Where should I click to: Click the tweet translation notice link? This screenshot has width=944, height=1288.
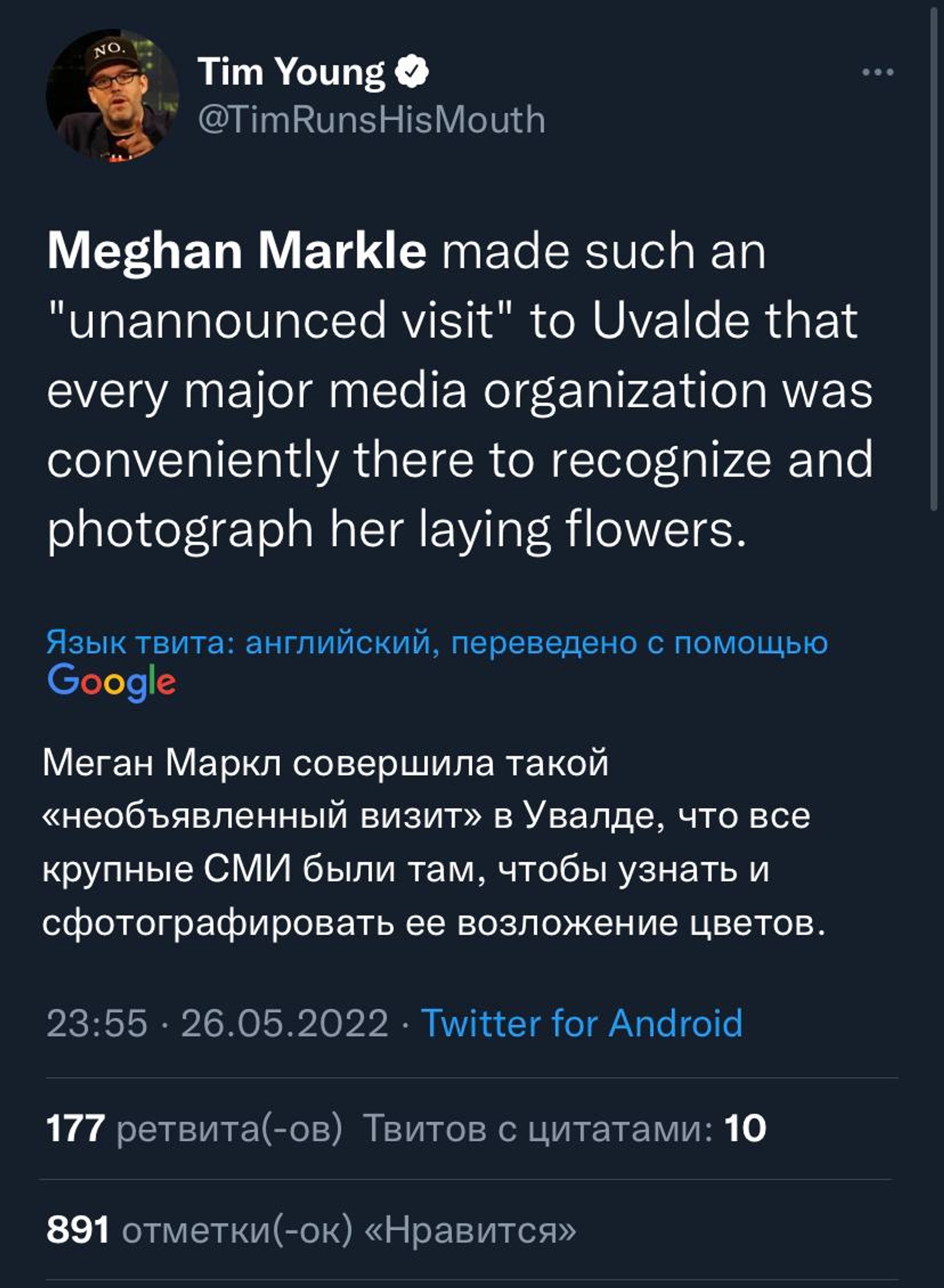click(x=437, y=643)
